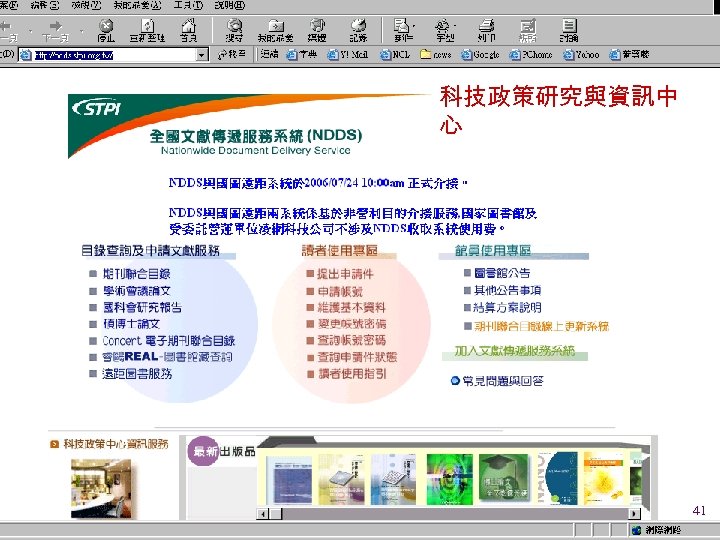This screenshot has width=720, height=540.
Task: Open the NCL shortcut in links bar
Action: [395, 55]
